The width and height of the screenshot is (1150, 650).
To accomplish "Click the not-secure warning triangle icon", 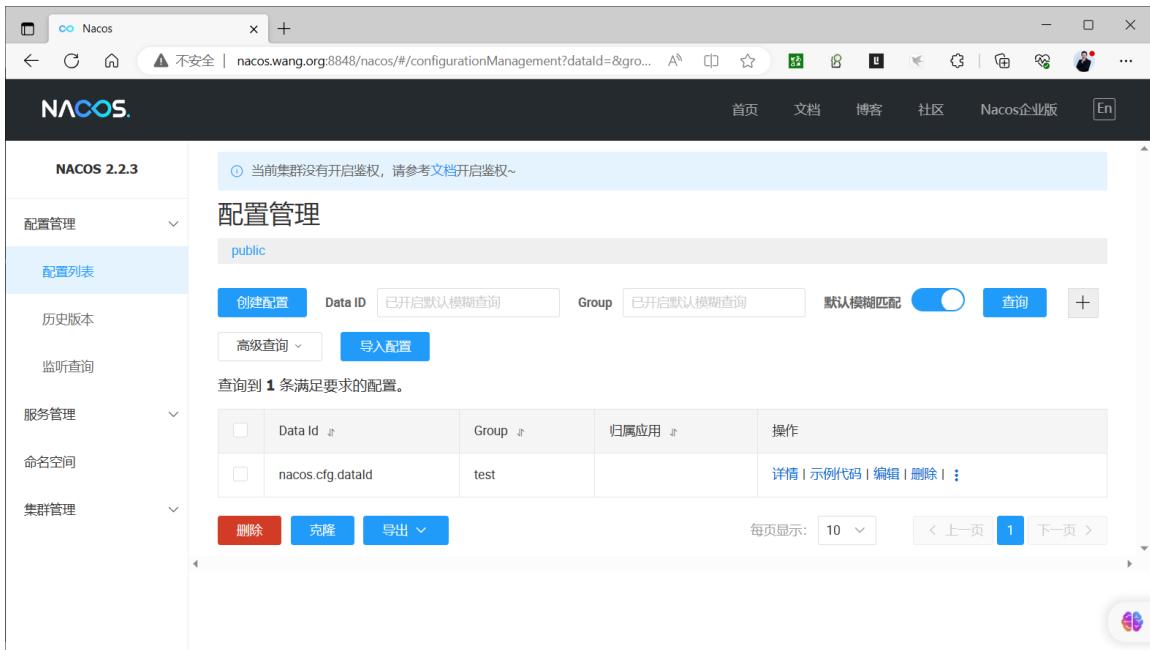I will [x=161, y=61].
